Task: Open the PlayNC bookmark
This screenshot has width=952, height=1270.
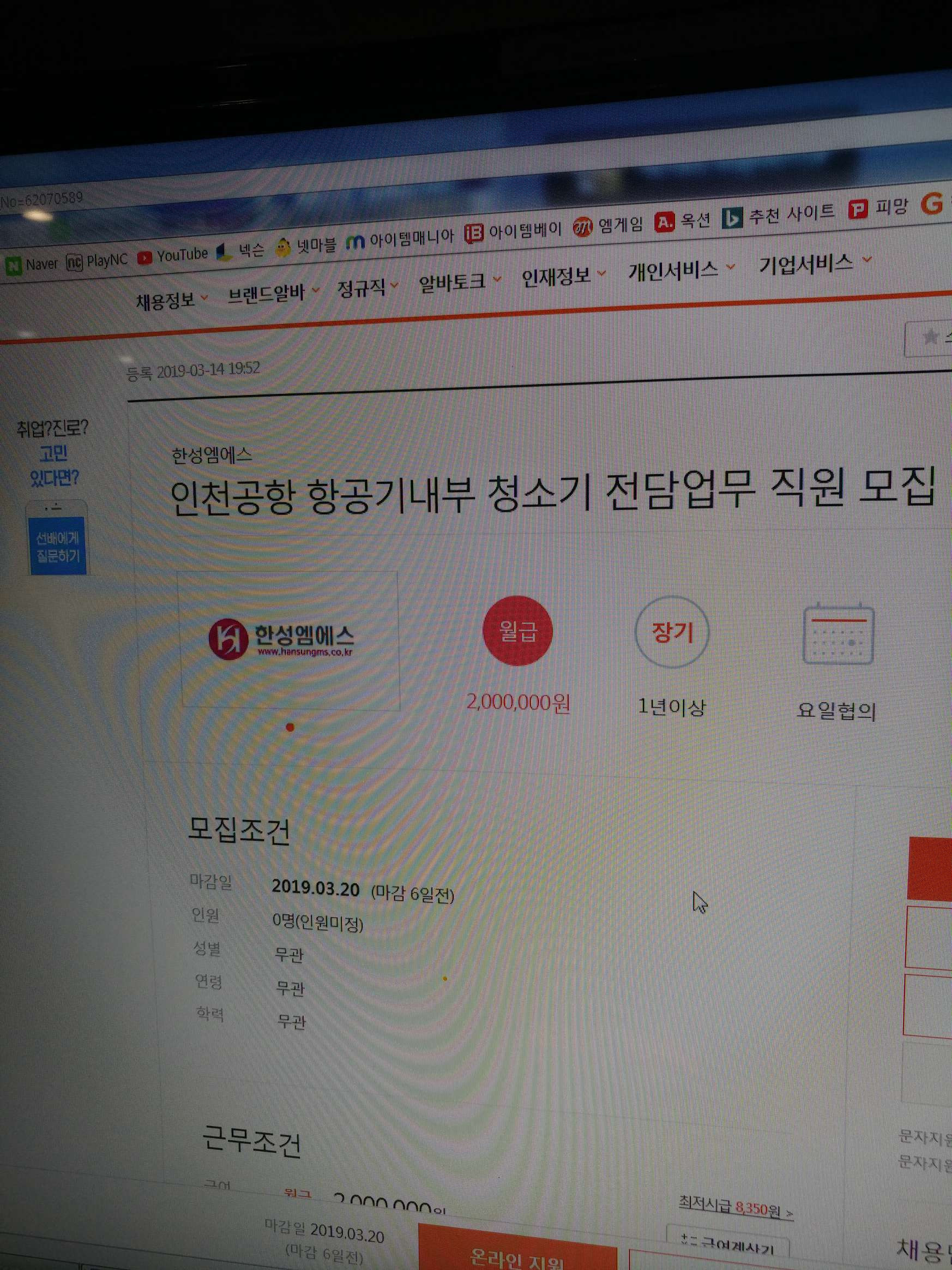Action: [x=97, y=261]
